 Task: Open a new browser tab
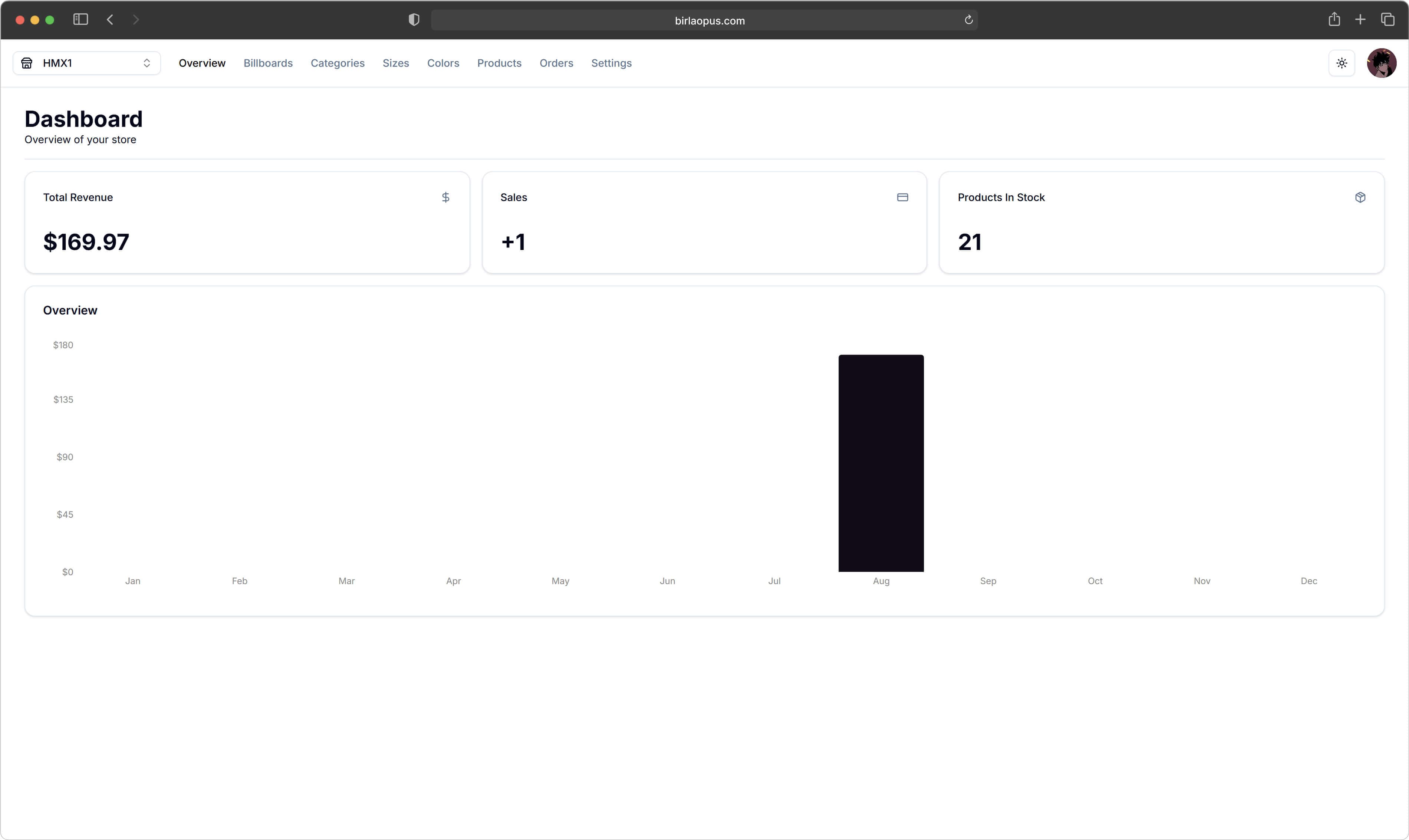coord(1361,19)
